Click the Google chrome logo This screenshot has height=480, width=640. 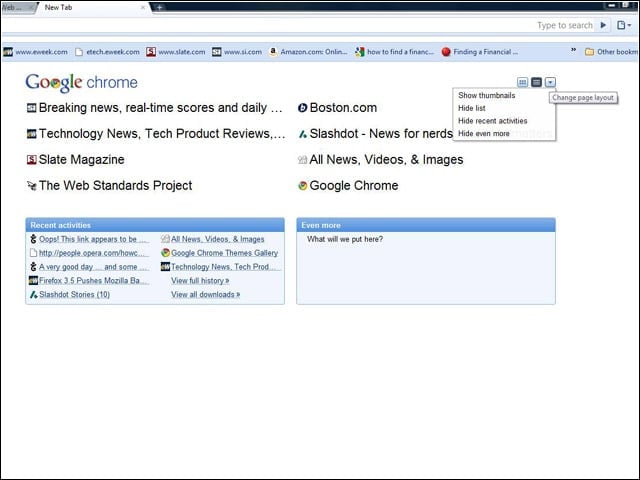(x=81, y=83)
